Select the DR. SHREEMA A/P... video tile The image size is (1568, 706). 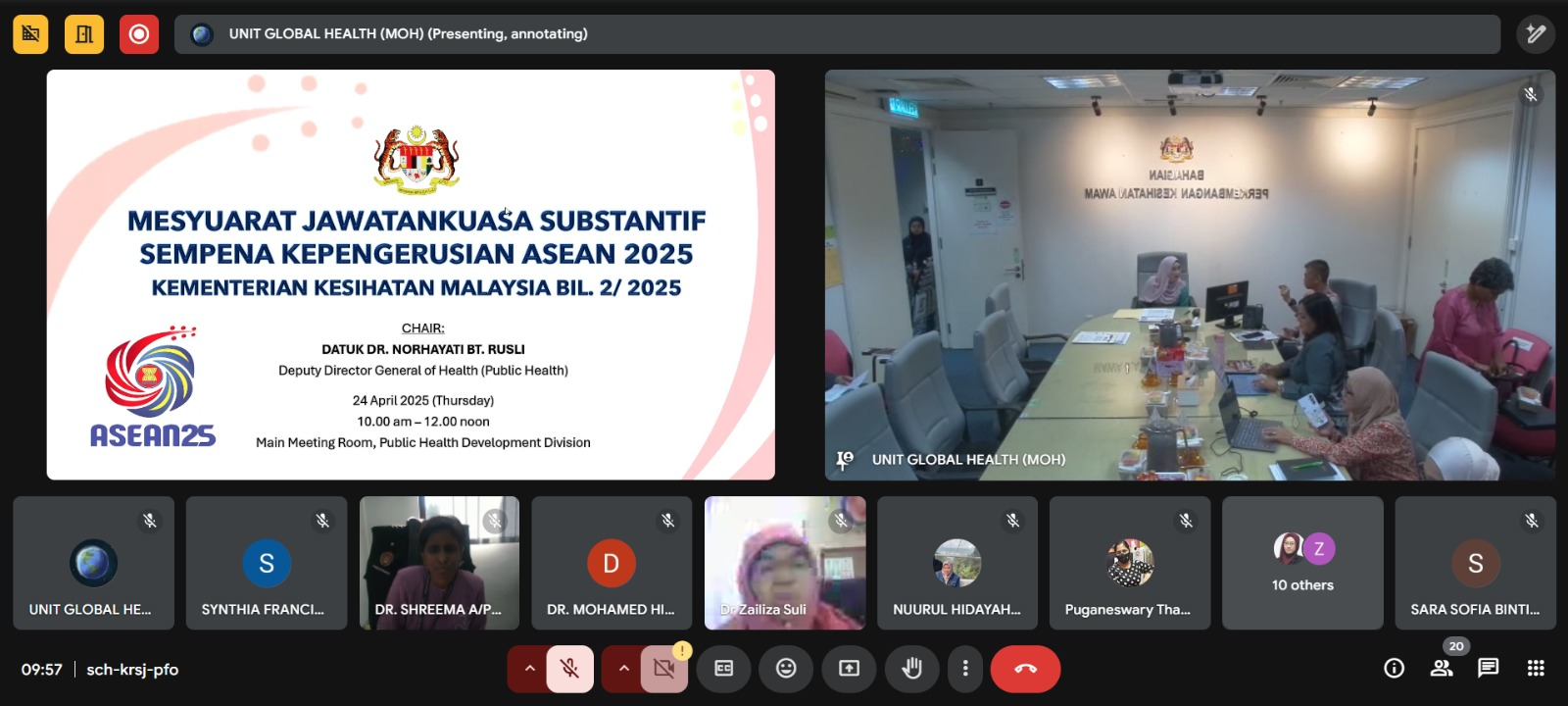click(439, 563)
